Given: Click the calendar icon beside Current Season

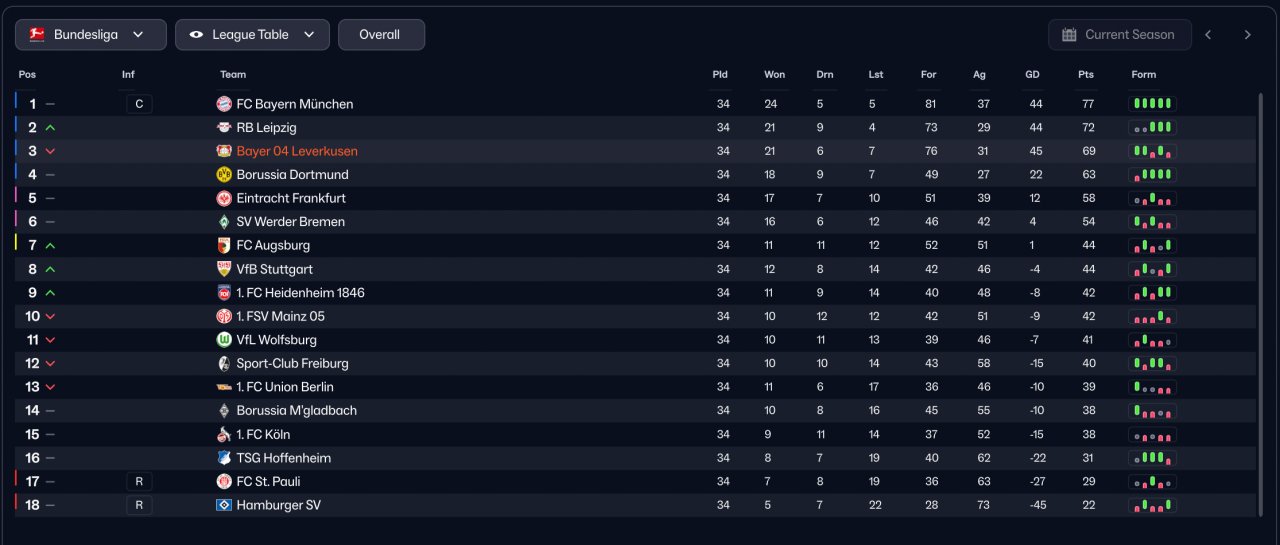Looking at the screenshot, I should [1068, 35].
